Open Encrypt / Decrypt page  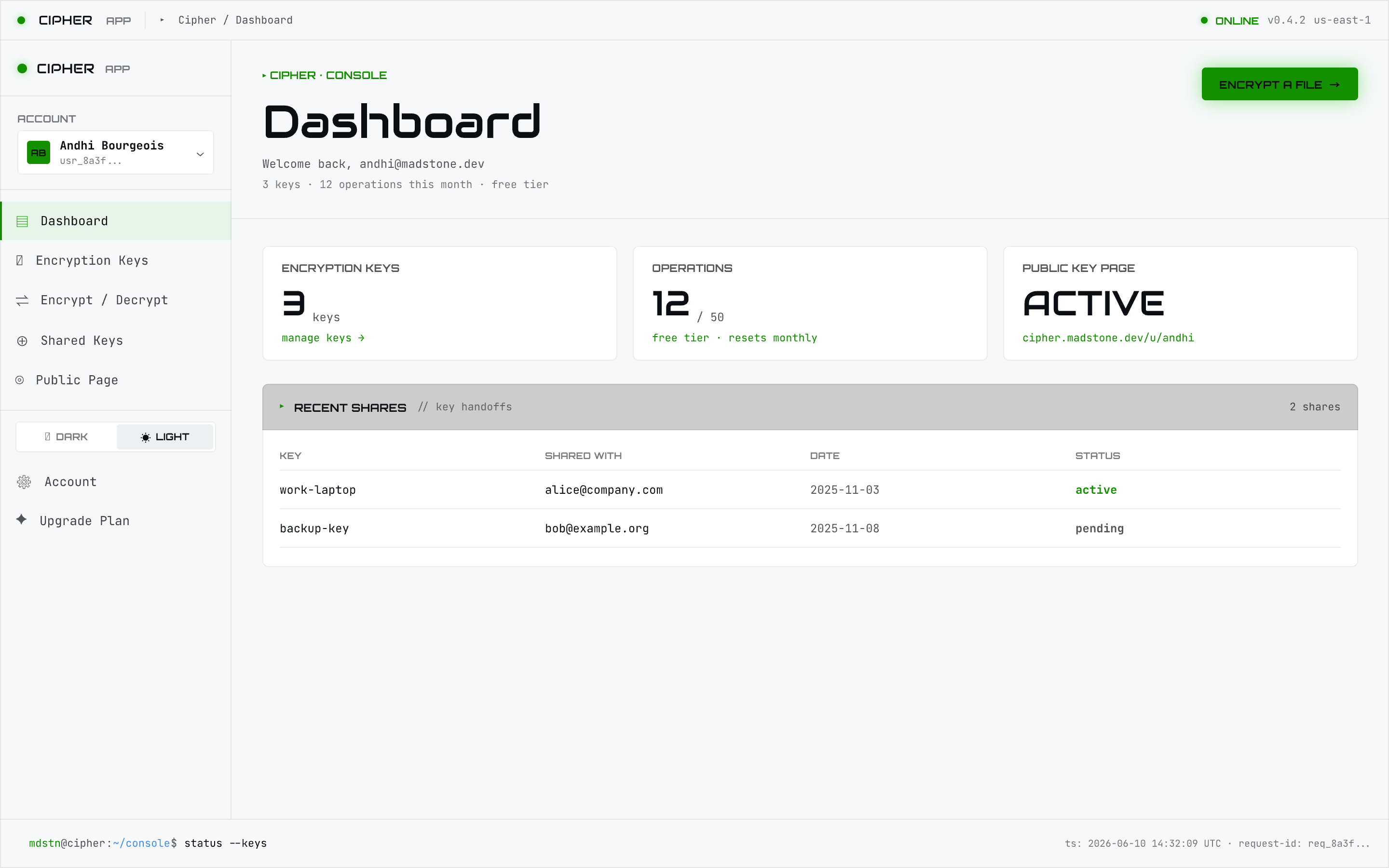pos(116,300)
